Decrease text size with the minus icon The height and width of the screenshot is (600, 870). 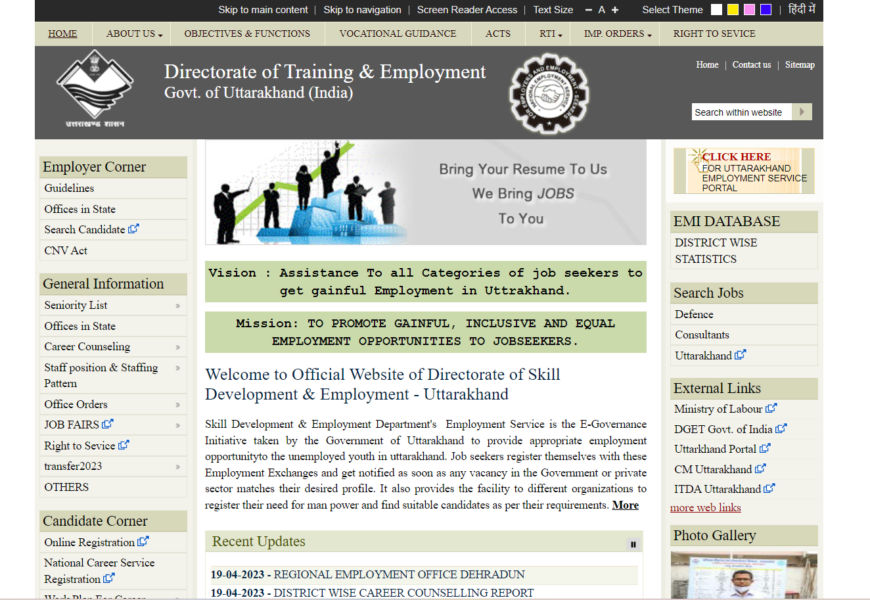(587, 10)
